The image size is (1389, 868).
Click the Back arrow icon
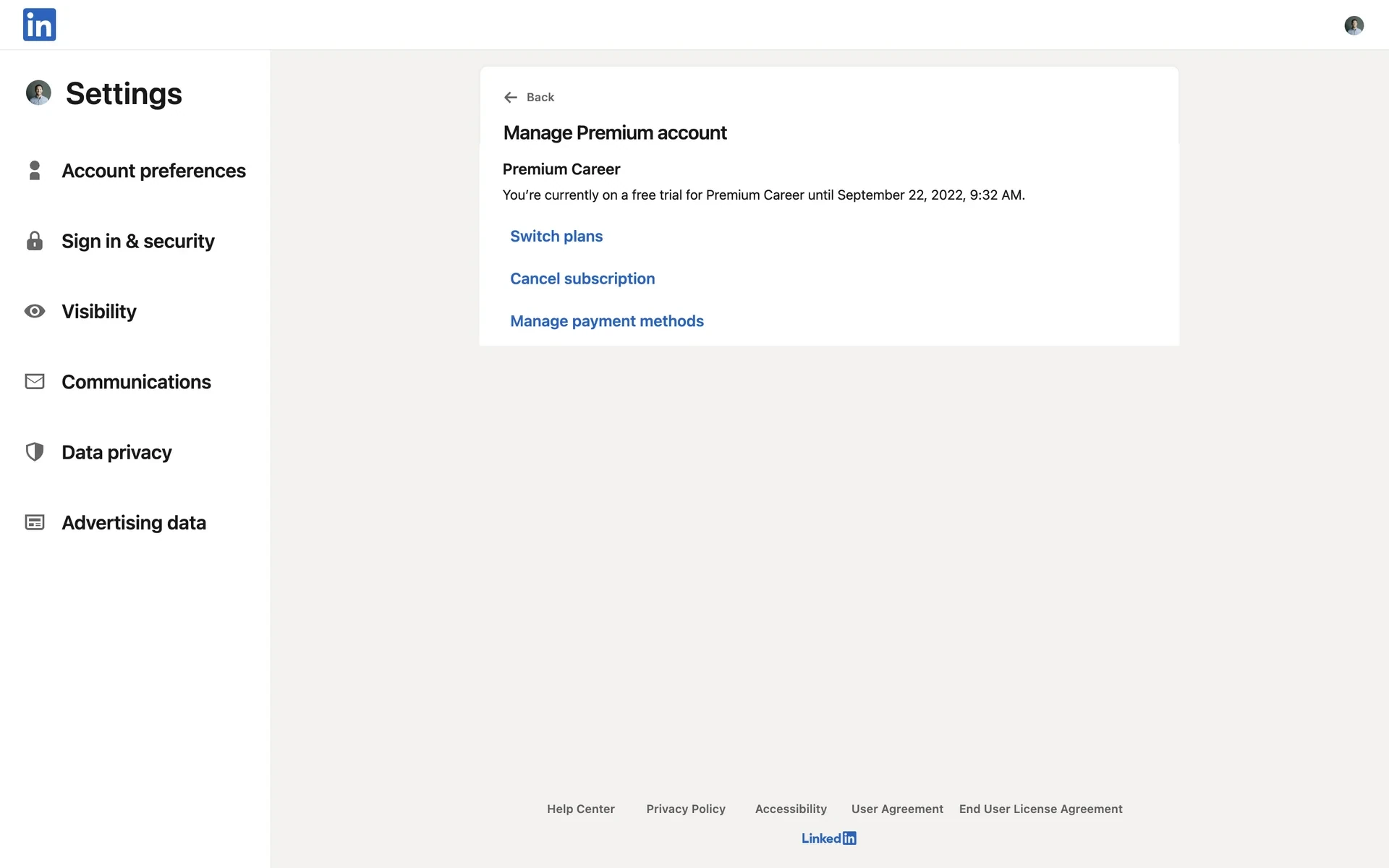[511, 98]
